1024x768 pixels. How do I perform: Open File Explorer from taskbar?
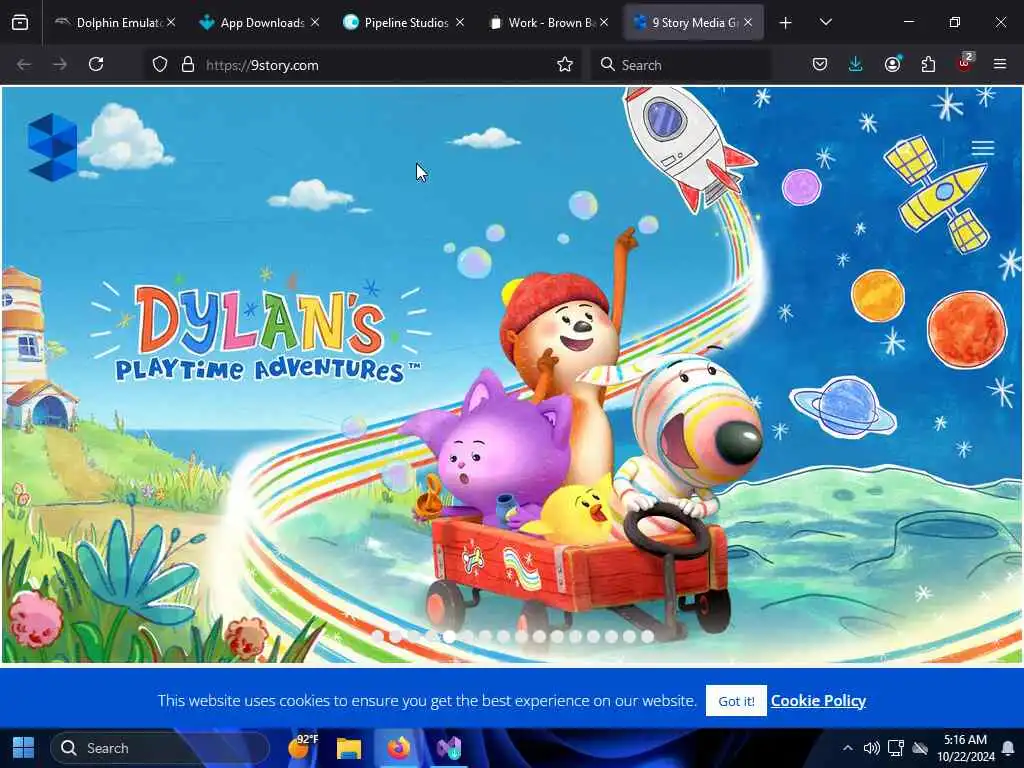click(349, 748)
